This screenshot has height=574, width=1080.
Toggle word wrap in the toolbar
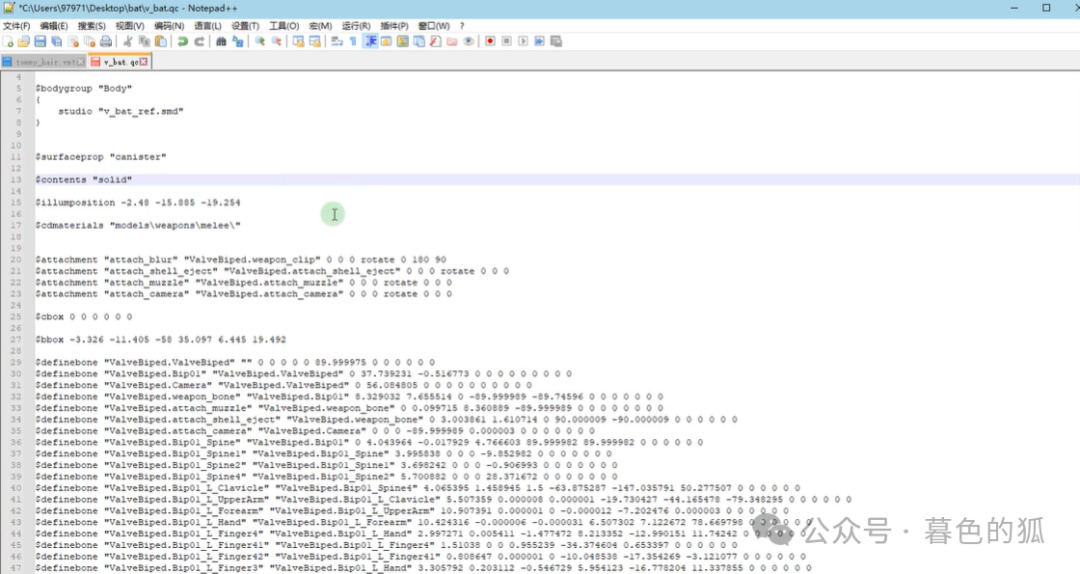(337, 41)
